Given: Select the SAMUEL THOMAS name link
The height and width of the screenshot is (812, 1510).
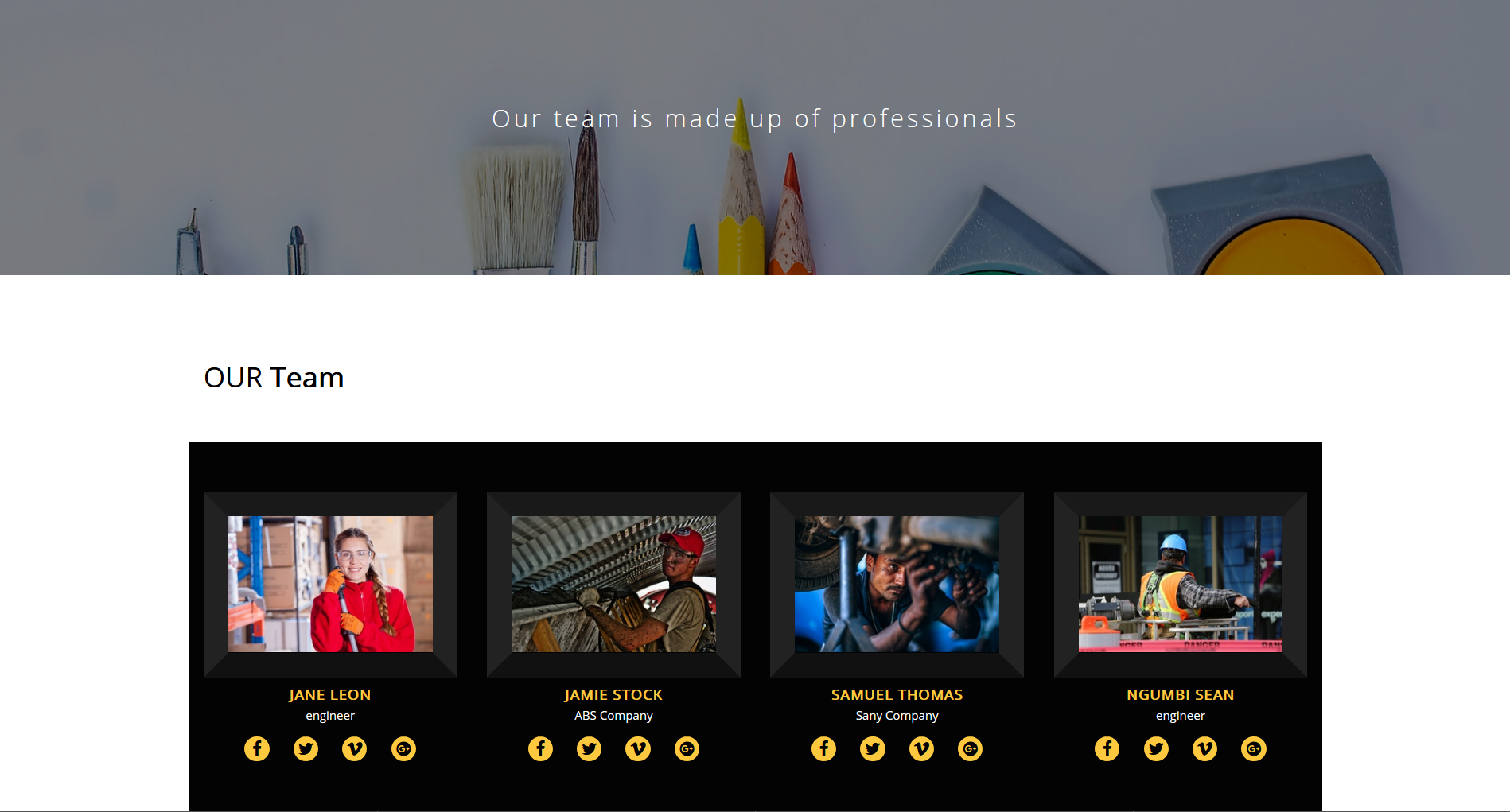Looking at the screenshot, I should pyautogui.click(x=897, y=695).
